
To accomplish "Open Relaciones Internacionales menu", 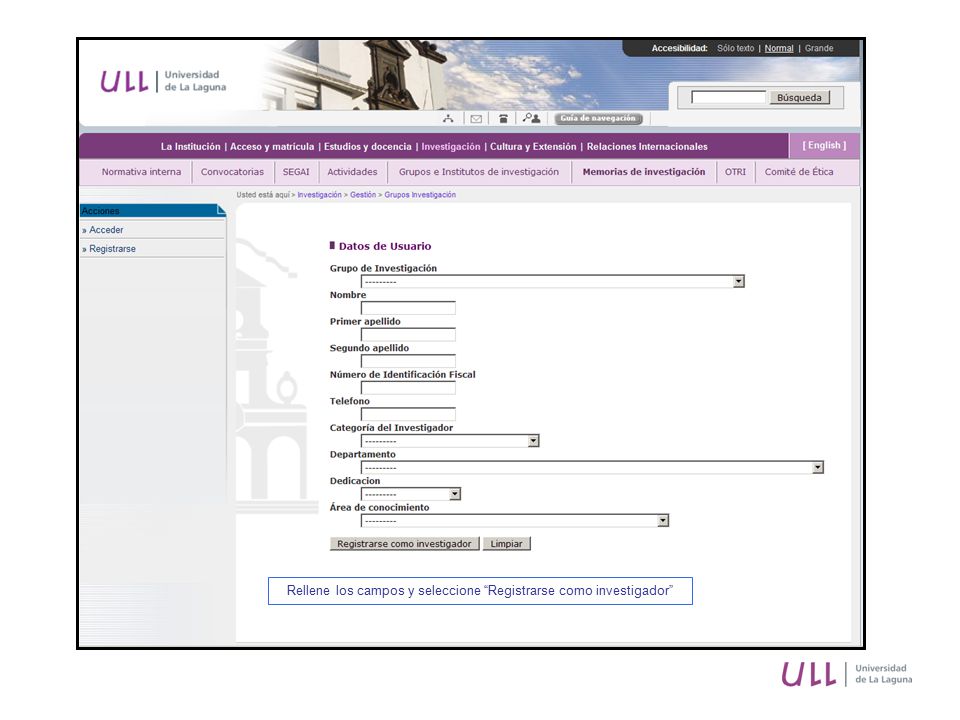I will click(x=647, y=147).
